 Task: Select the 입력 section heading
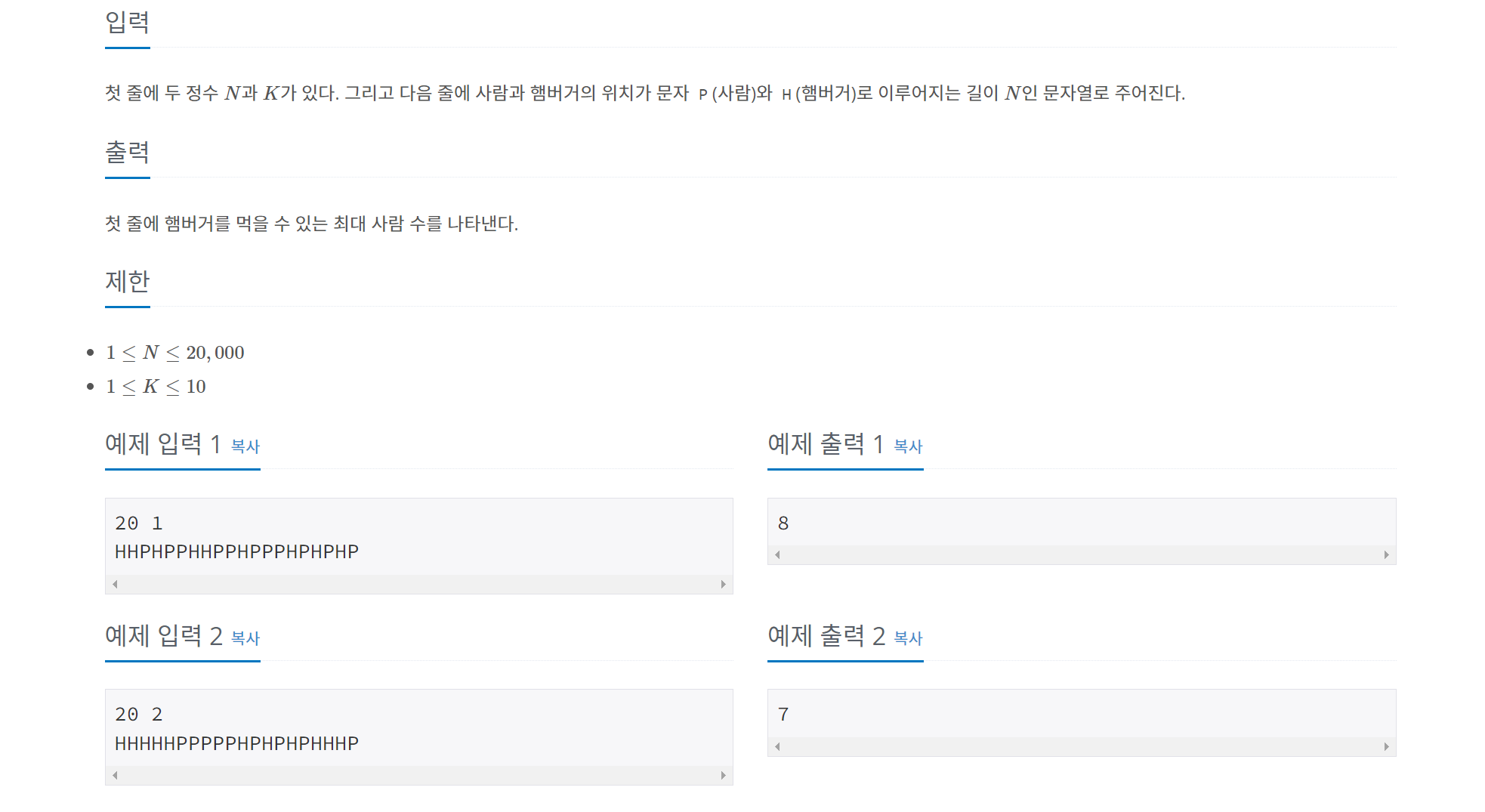pyautogui.click(x=127, y=25)
